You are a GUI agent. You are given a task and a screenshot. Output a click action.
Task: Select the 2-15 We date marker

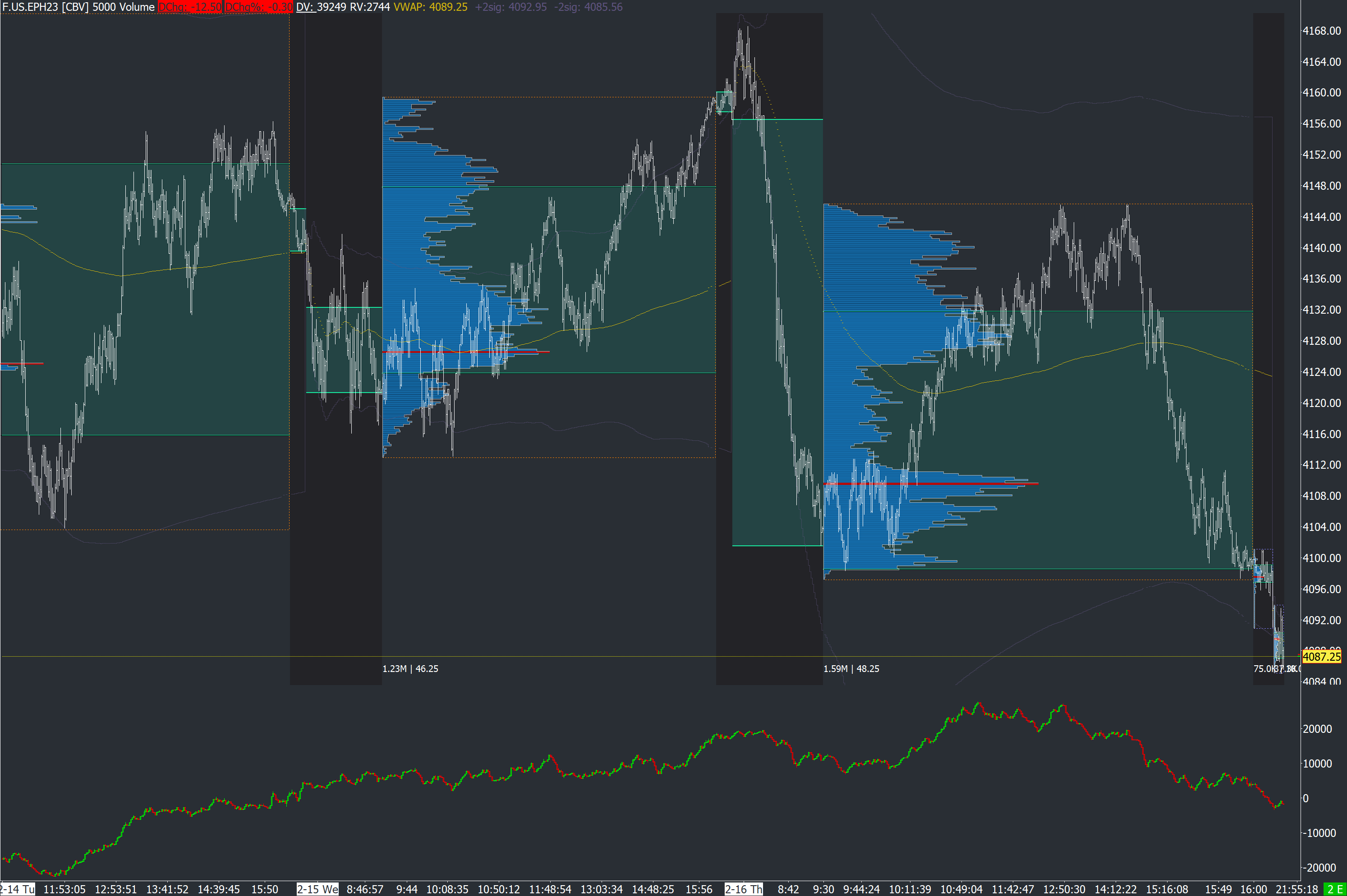click(317, 889)
